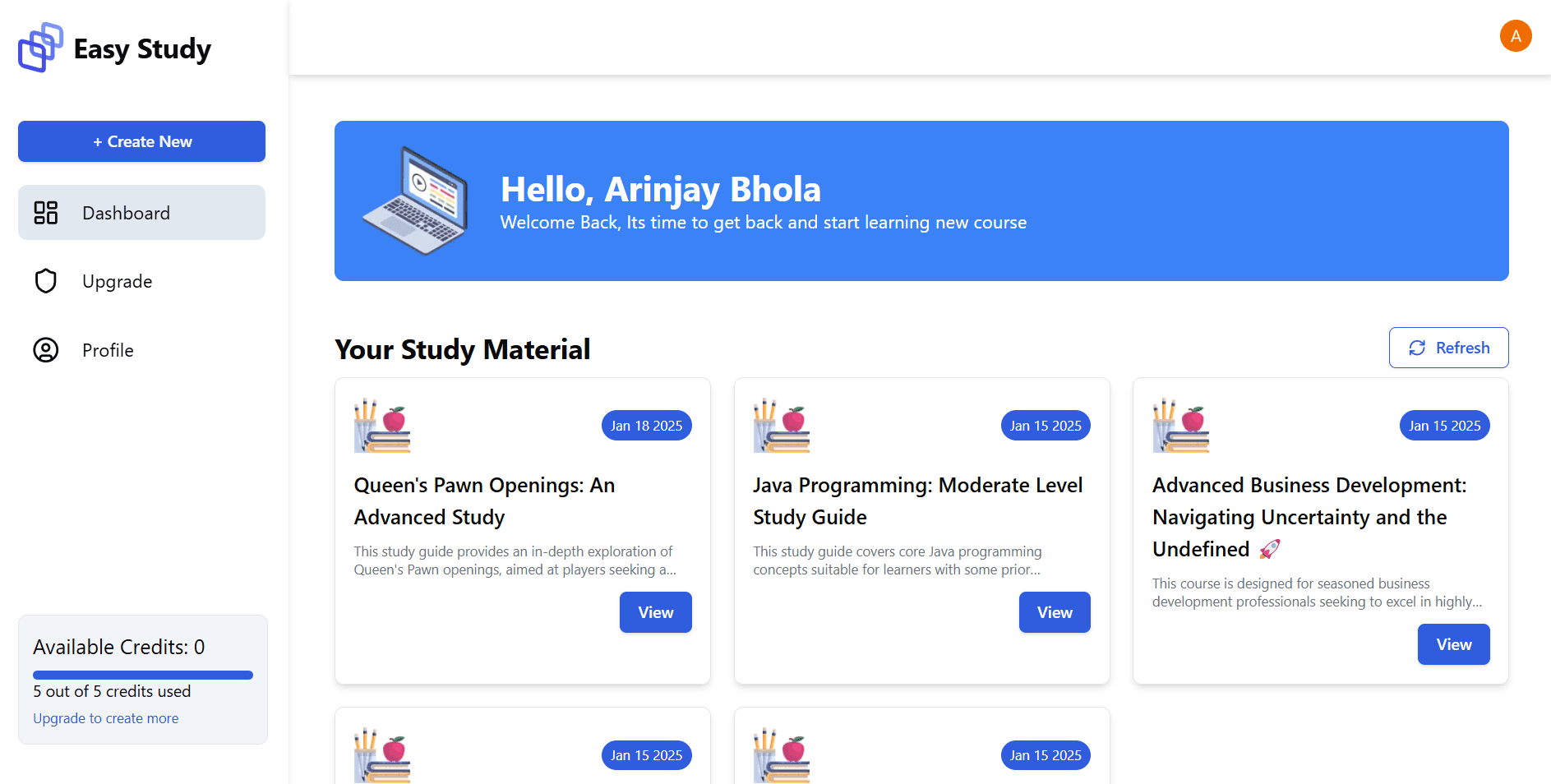Open the Dashboard menu item
This screenshot has width=1551, height=784.
pyautogui.click(x=141, y=213)
